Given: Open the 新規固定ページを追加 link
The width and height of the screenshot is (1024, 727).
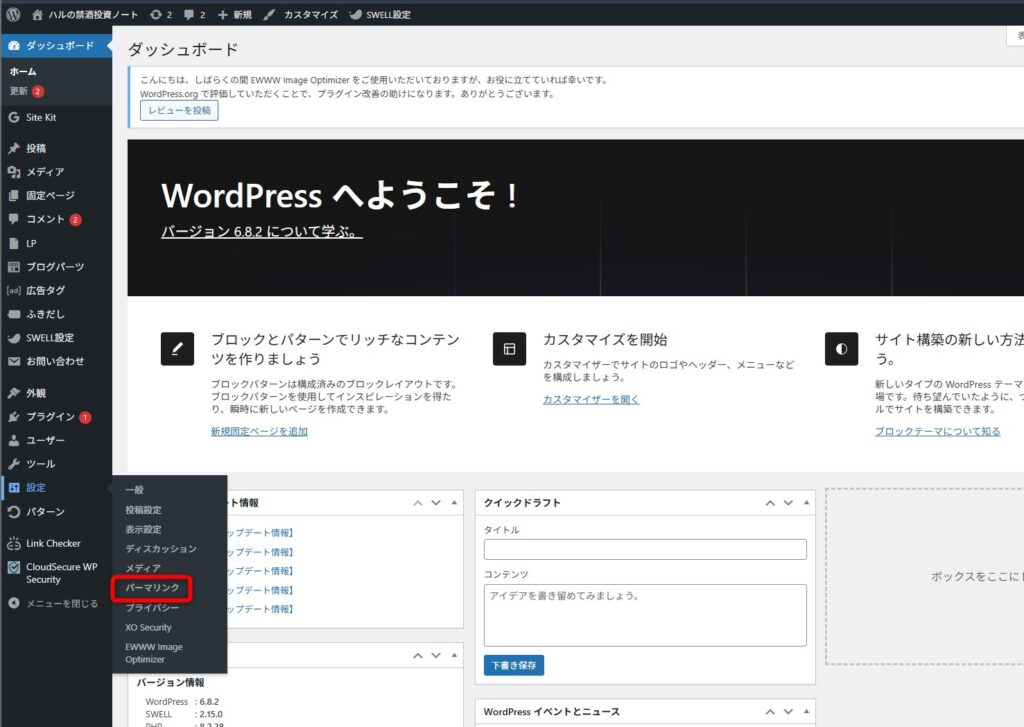Looking at the screenshot, I should [259, 431].
